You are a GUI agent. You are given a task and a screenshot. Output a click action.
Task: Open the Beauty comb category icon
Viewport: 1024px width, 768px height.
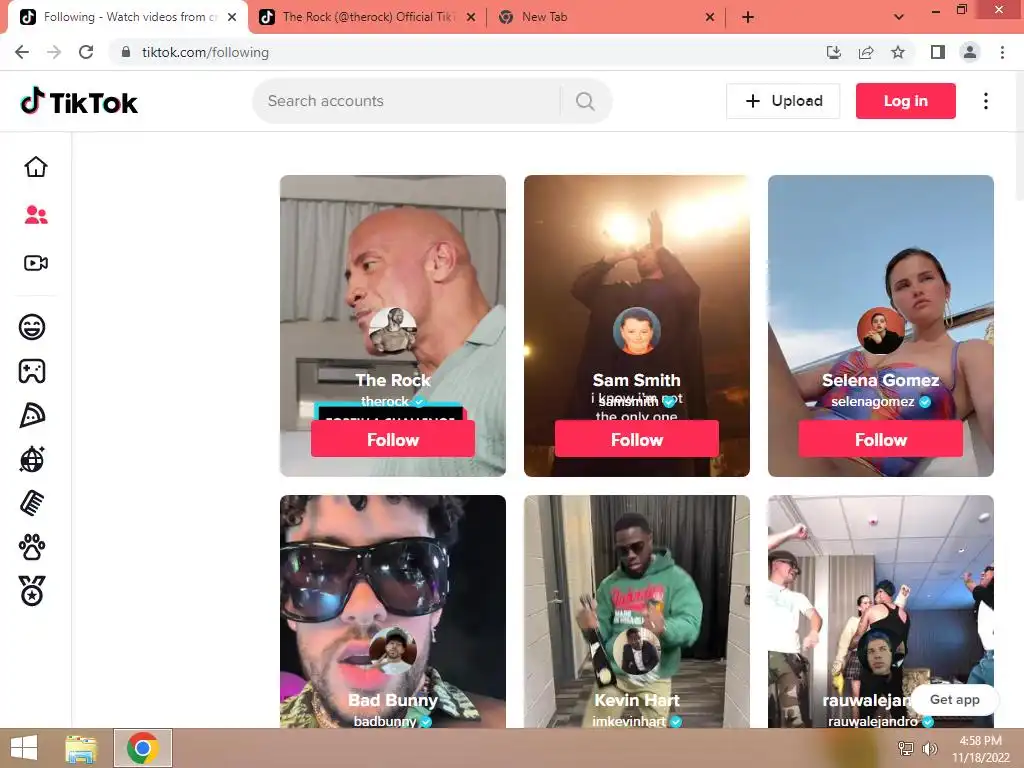click(x=32, y=504)
